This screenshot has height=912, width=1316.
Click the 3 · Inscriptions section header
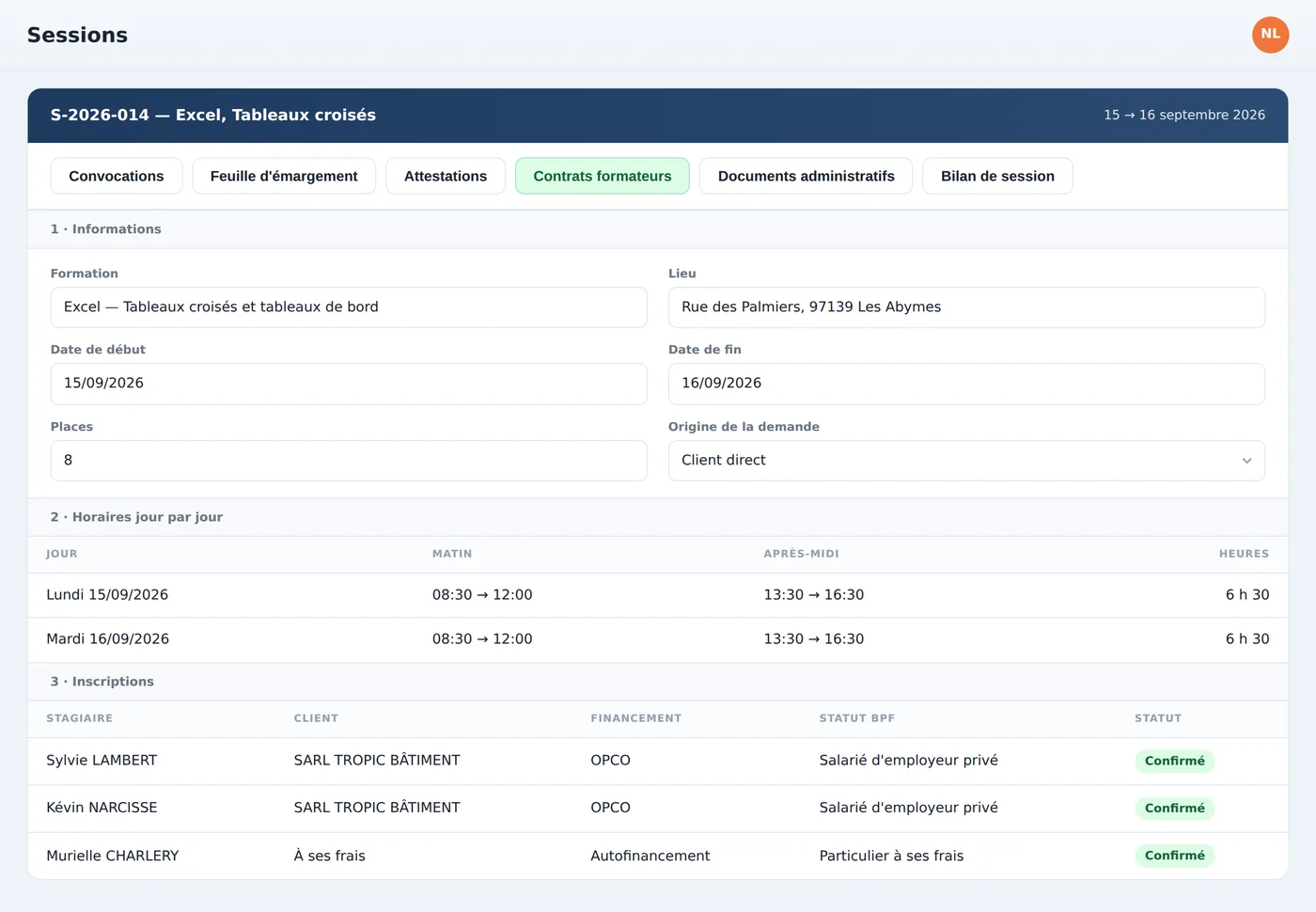click(x=102, y=682)
